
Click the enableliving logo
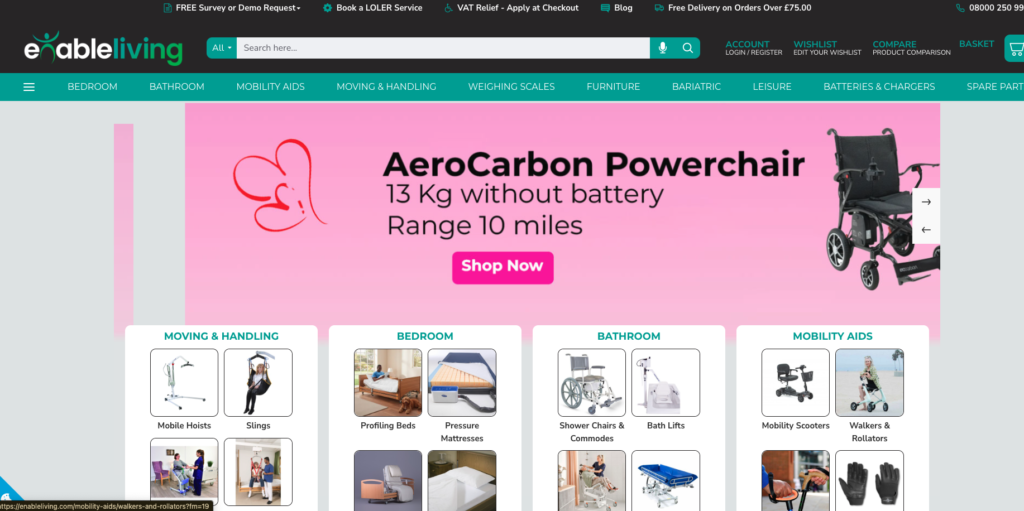(103, 48)
